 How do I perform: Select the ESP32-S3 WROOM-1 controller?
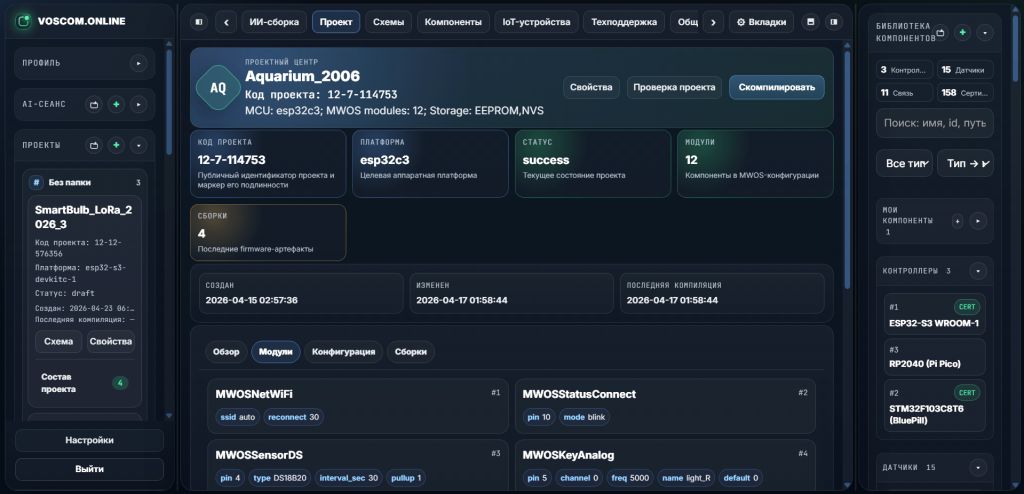click(x=935, y=314)
